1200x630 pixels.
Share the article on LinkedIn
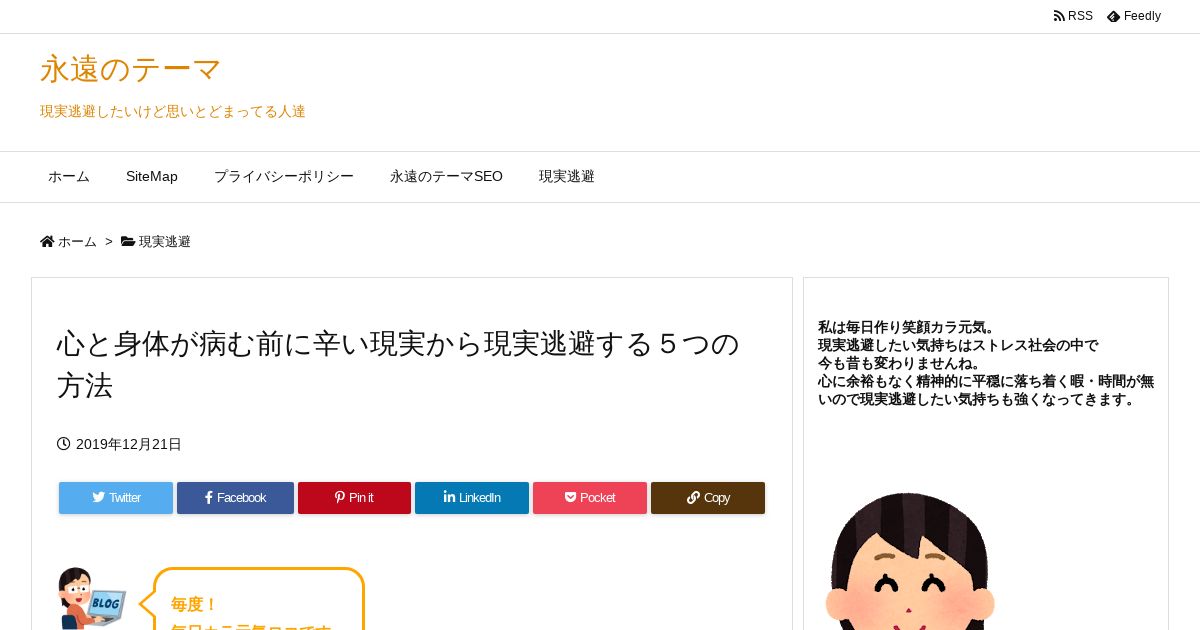(472, 498)
